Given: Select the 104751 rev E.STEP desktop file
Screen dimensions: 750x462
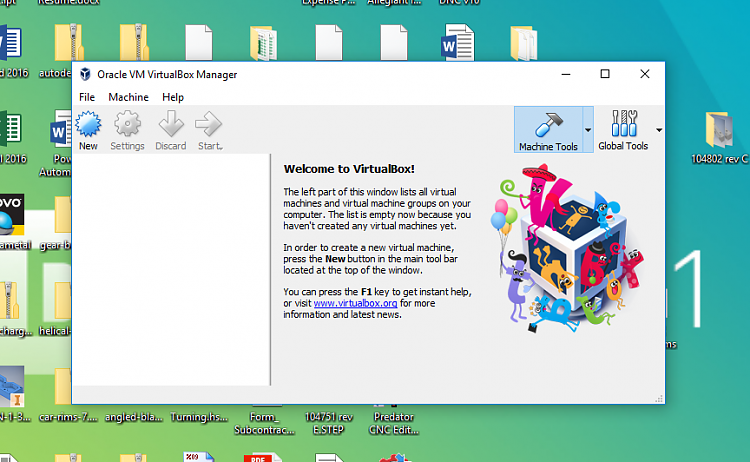Looking at the screenshot, I should pos(329,423).
